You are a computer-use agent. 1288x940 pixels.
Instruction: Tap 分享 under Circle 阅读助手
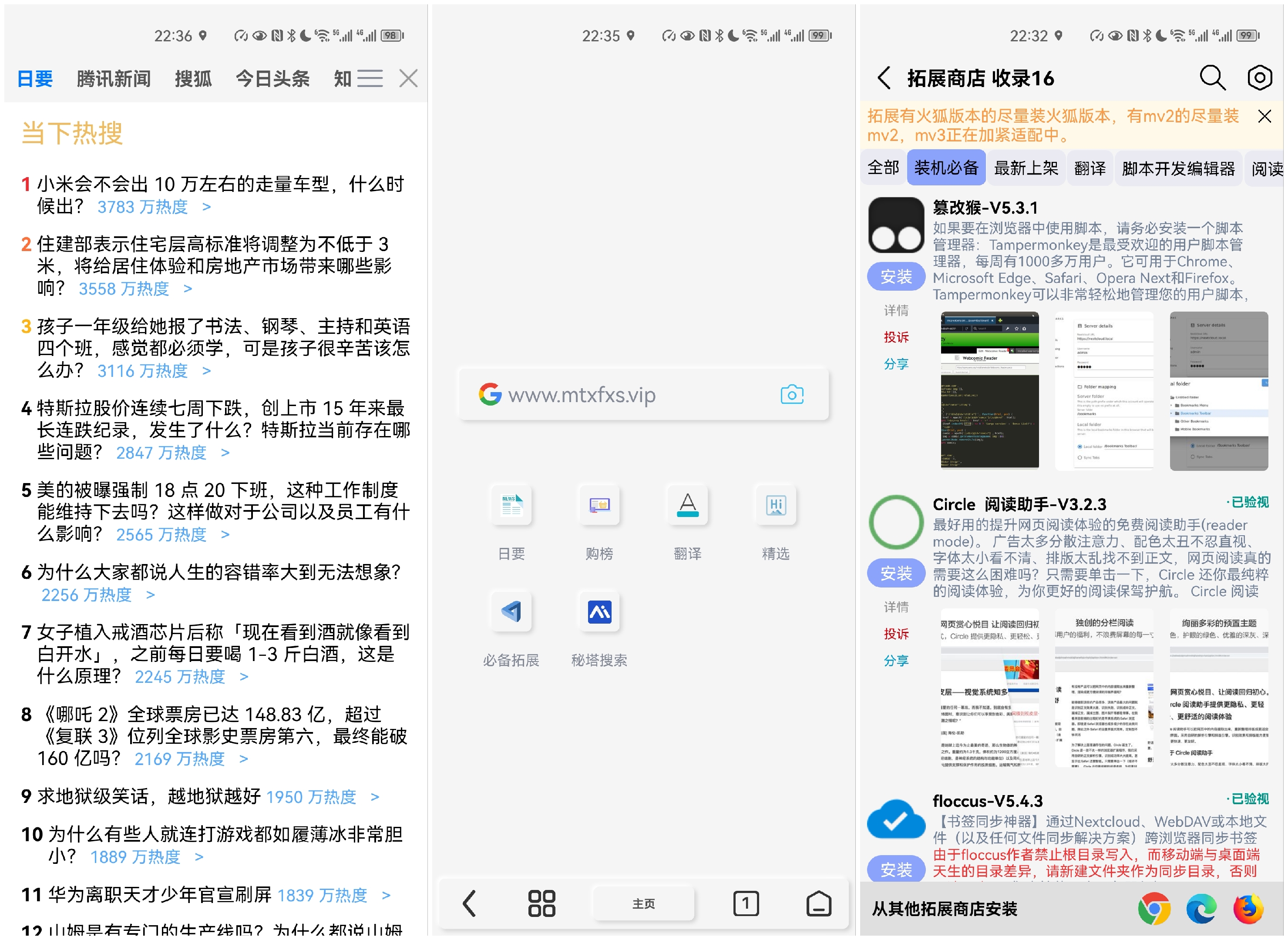(896, 661)
